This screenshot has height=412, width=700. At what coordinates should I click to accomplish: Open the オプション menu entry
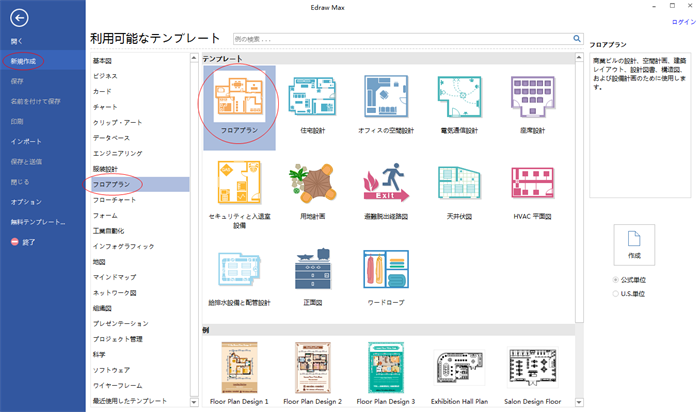tap(27, 201)
